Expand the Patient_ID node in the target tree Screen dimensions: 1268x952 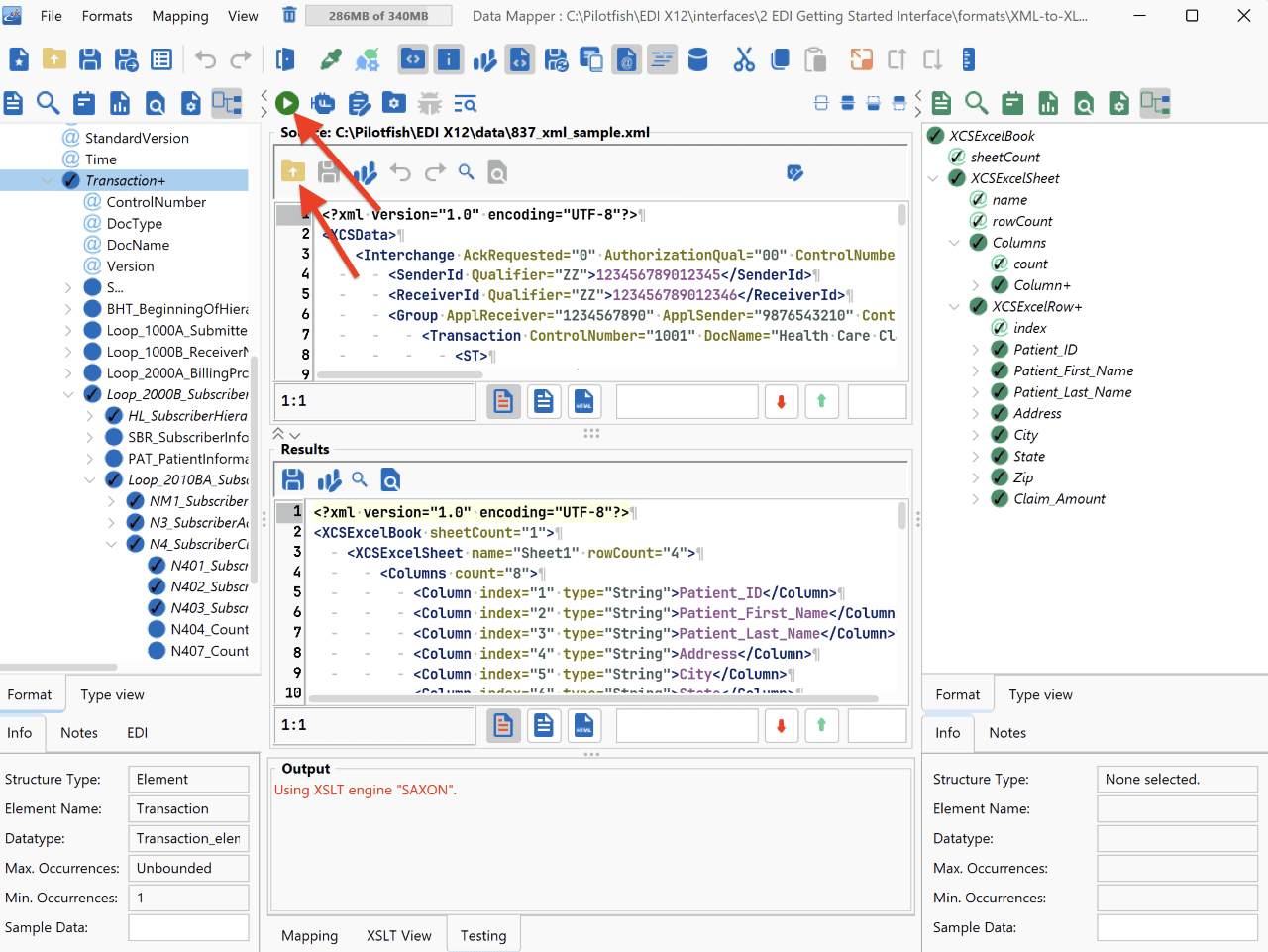pyautogui.click(x=975, y=350)
